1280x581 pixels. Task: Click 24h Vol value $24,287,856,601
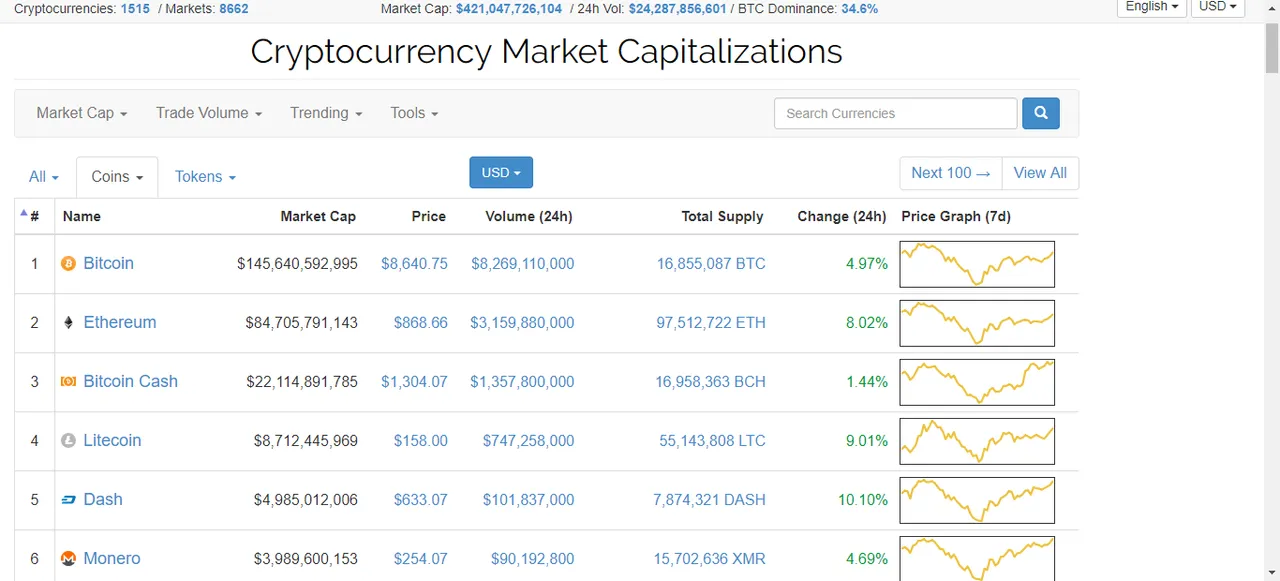[677, 8]
